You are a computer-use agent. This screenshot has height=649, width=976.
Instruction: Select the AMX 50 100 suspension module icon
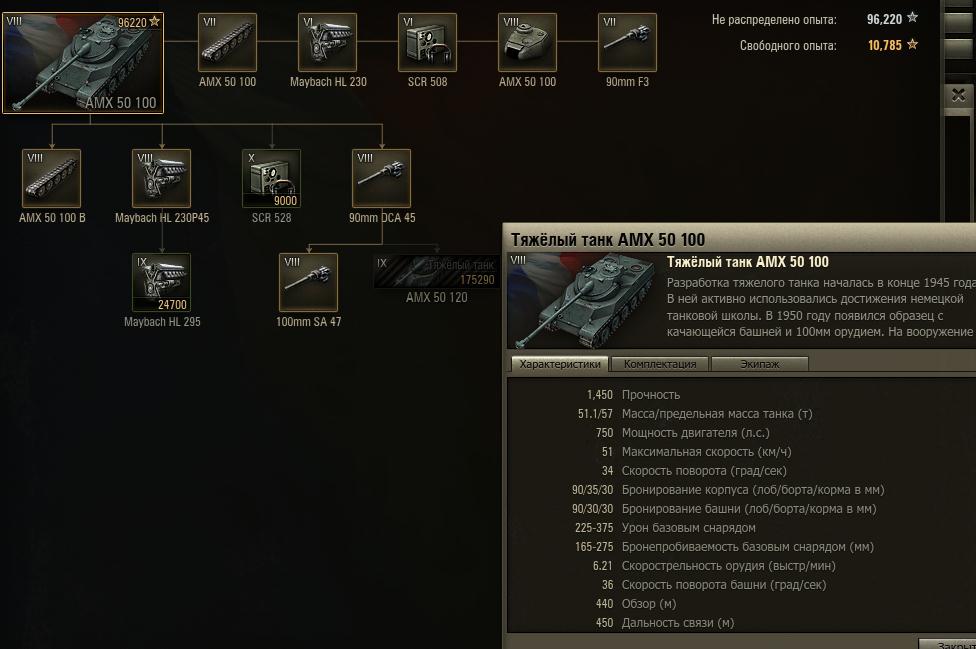click(227, 42)
